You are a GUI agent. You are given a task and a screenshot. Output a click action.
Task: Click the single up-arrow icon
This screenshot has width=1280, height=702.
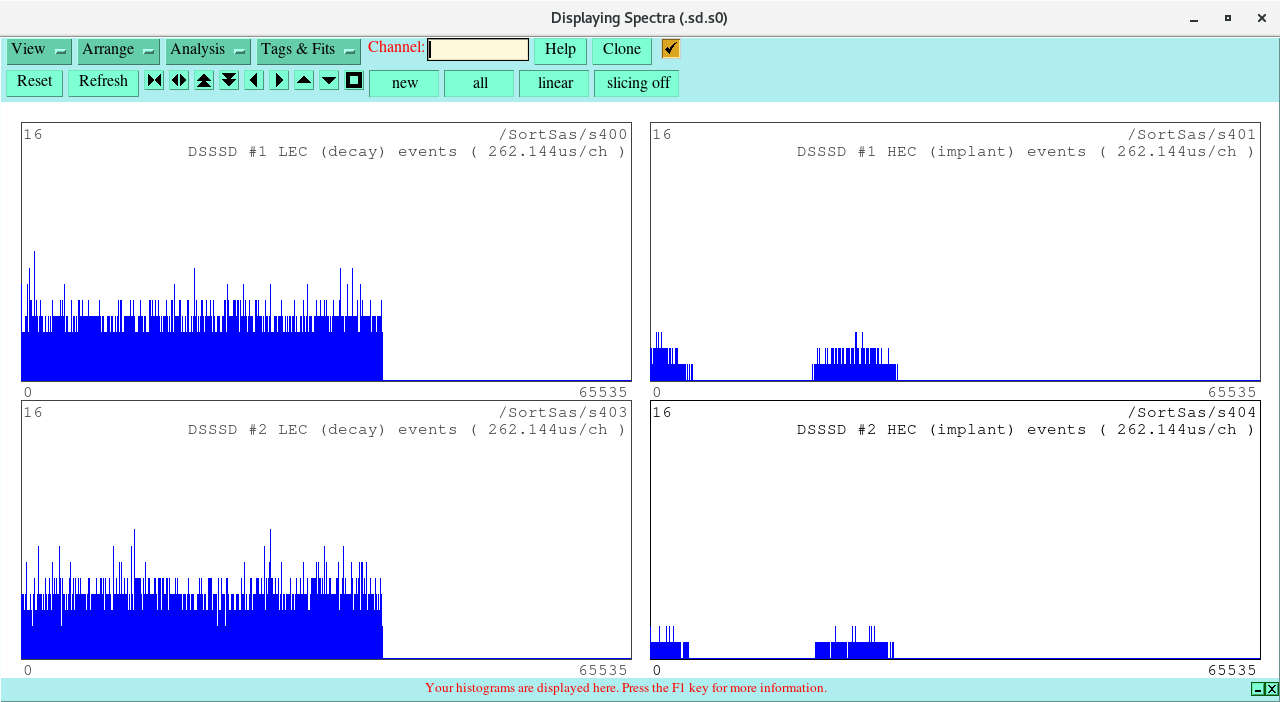304,81
